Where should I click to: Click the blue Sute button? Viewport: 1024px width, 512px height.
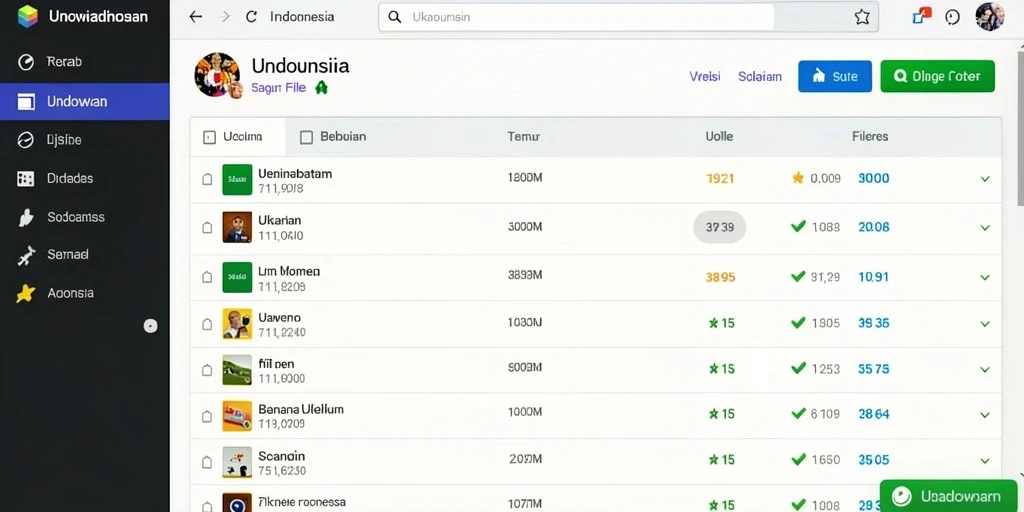835,76
